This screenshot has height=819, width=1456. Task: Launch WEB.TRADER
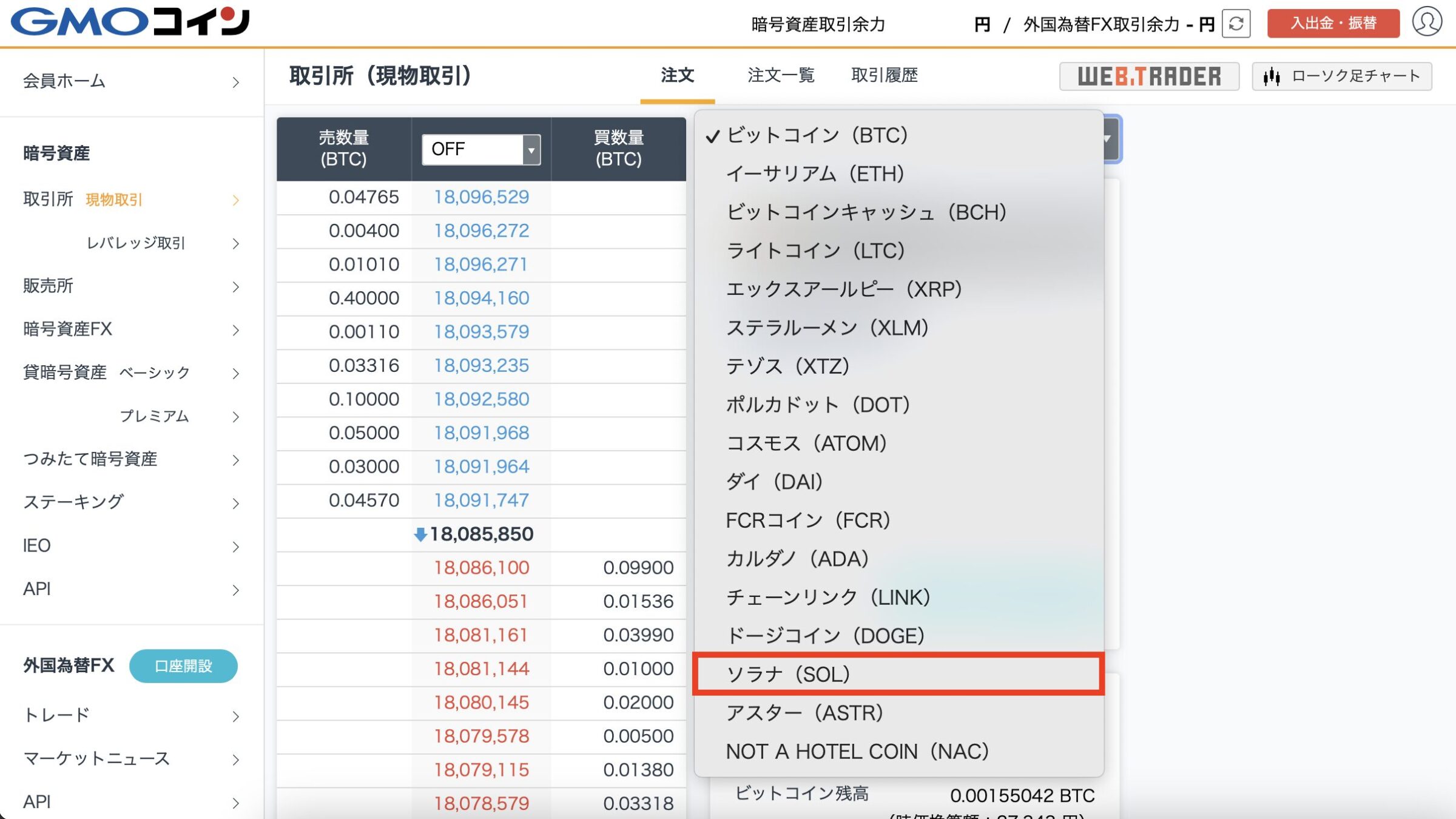pos(1148,76)
